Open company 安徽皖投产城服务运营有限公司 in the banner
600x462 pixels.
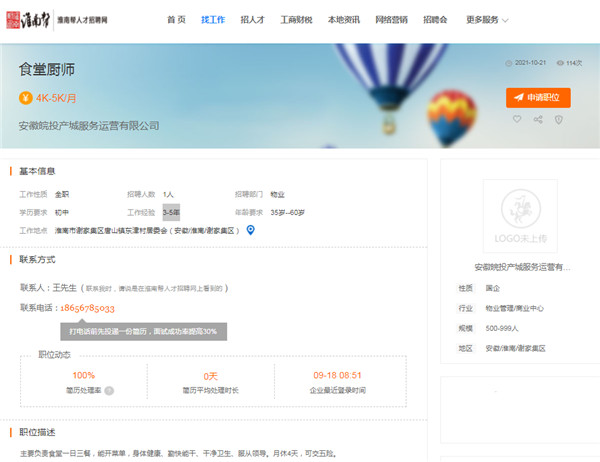[89, 126]
